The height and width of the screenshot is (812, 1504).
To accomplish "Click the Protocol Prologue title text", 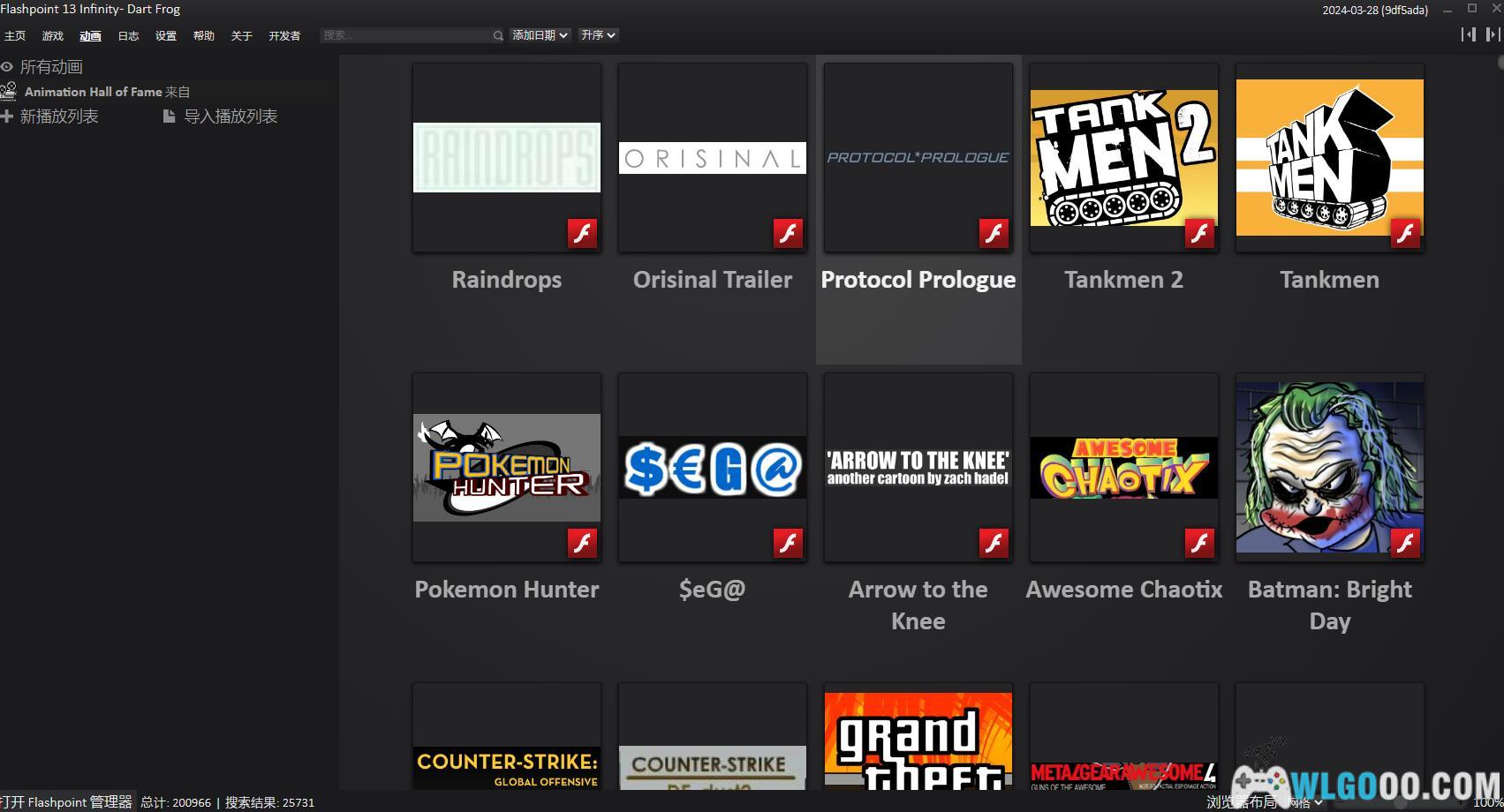I will click(918, 280).
